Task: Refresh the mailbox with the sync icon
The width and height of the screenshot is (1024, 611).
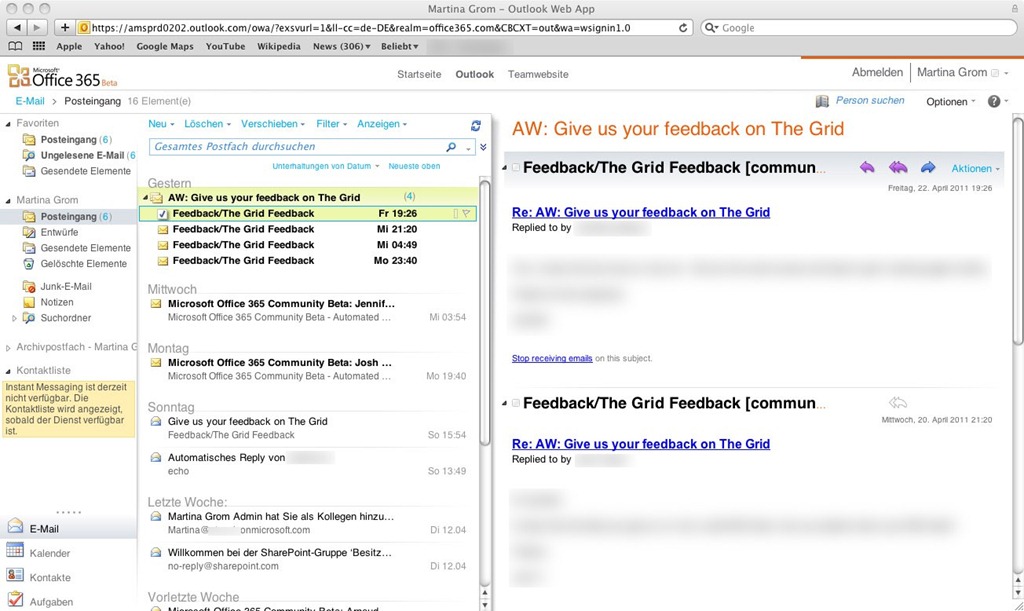Action: [476, 125]
